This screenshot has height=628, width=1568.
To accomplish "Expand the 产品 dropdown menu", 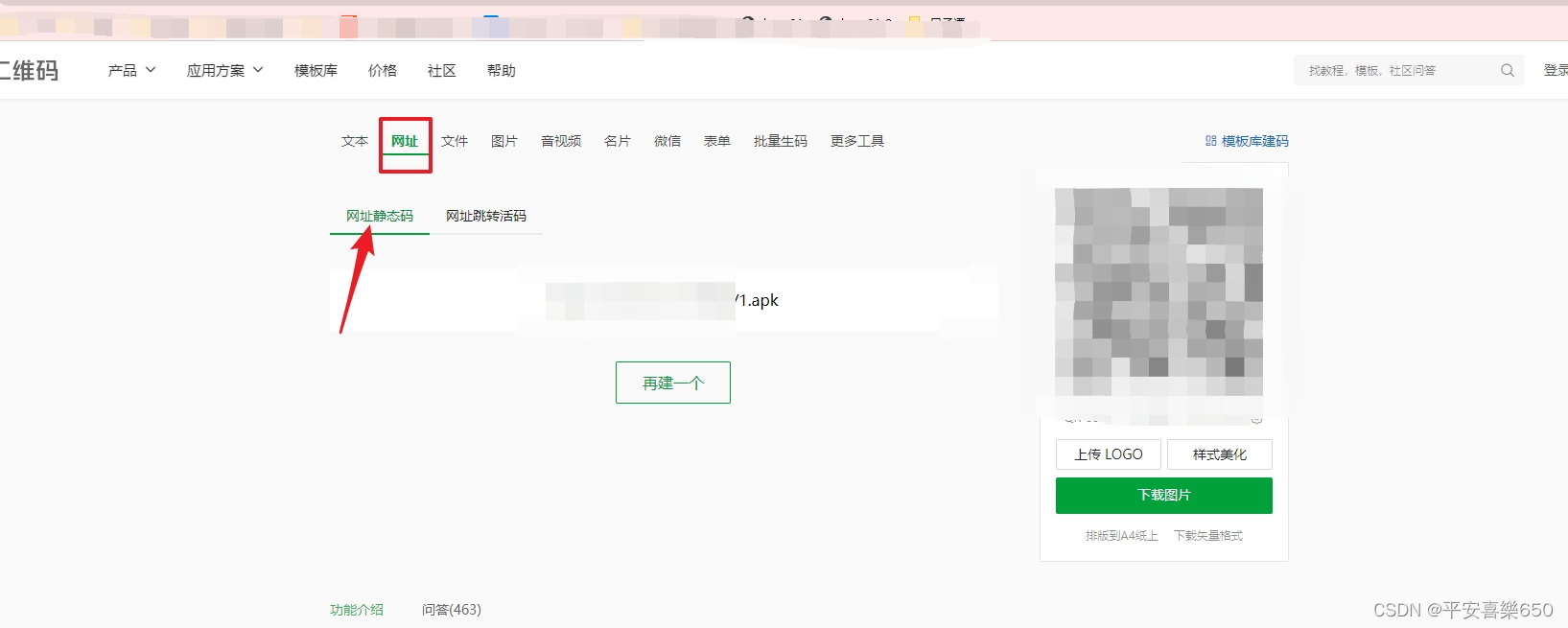I will [131, 70].
